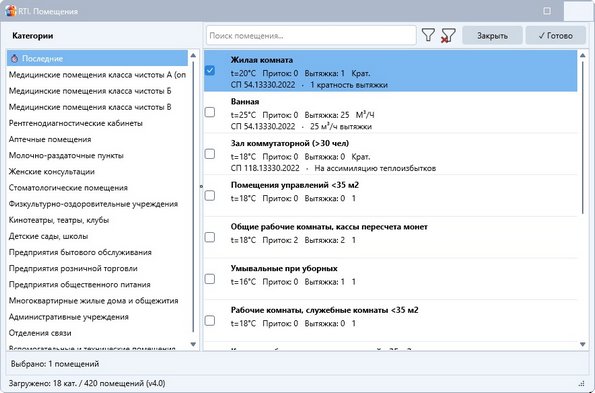Check the Рабочие комнаты, служебные комнаты checkbox
The height and width of the screenshot is (393, 595).
point(210,321)
